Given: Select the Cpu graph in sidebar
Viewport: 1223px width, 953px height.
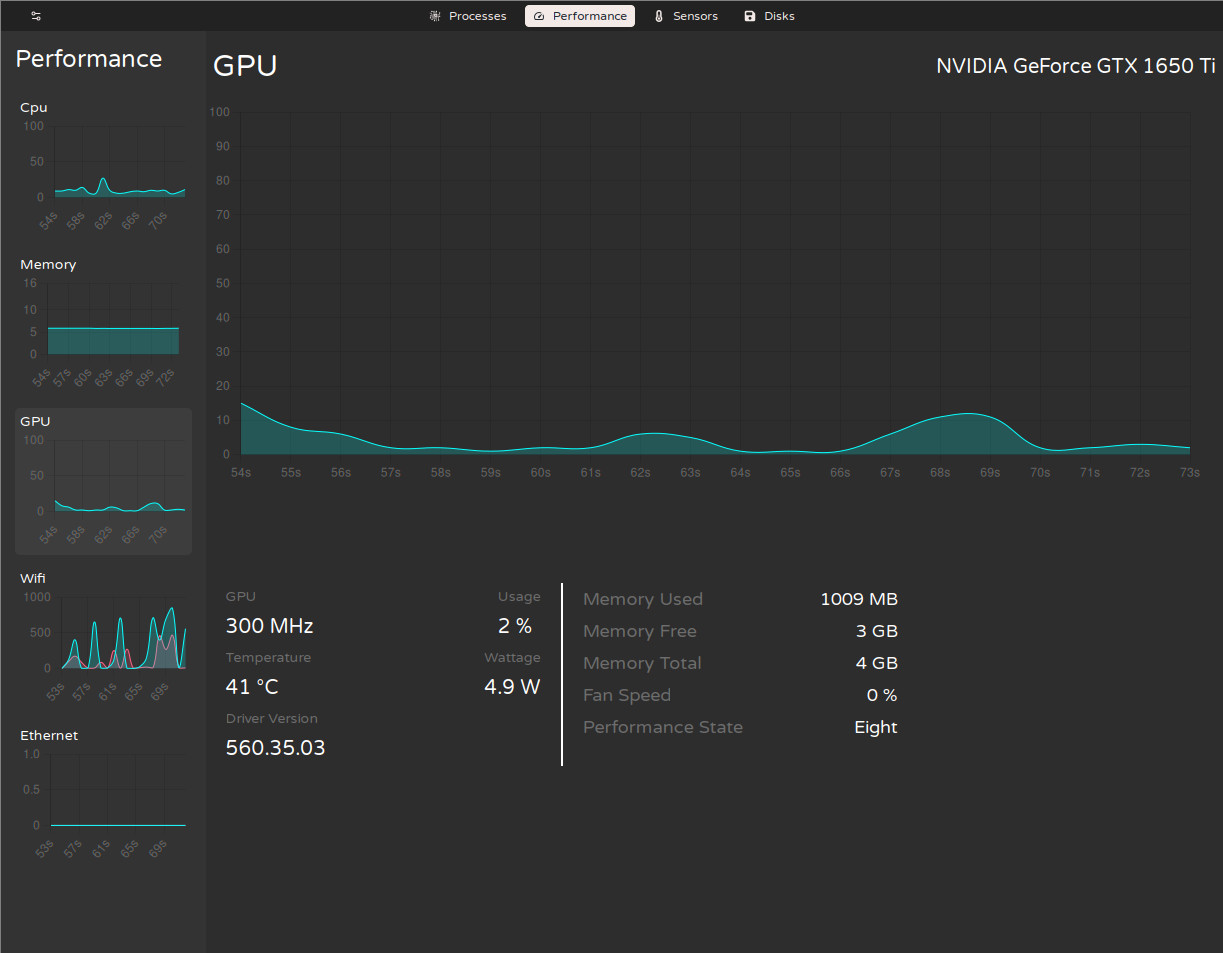Looking at the screenshot, I should (x=103, y=165).
